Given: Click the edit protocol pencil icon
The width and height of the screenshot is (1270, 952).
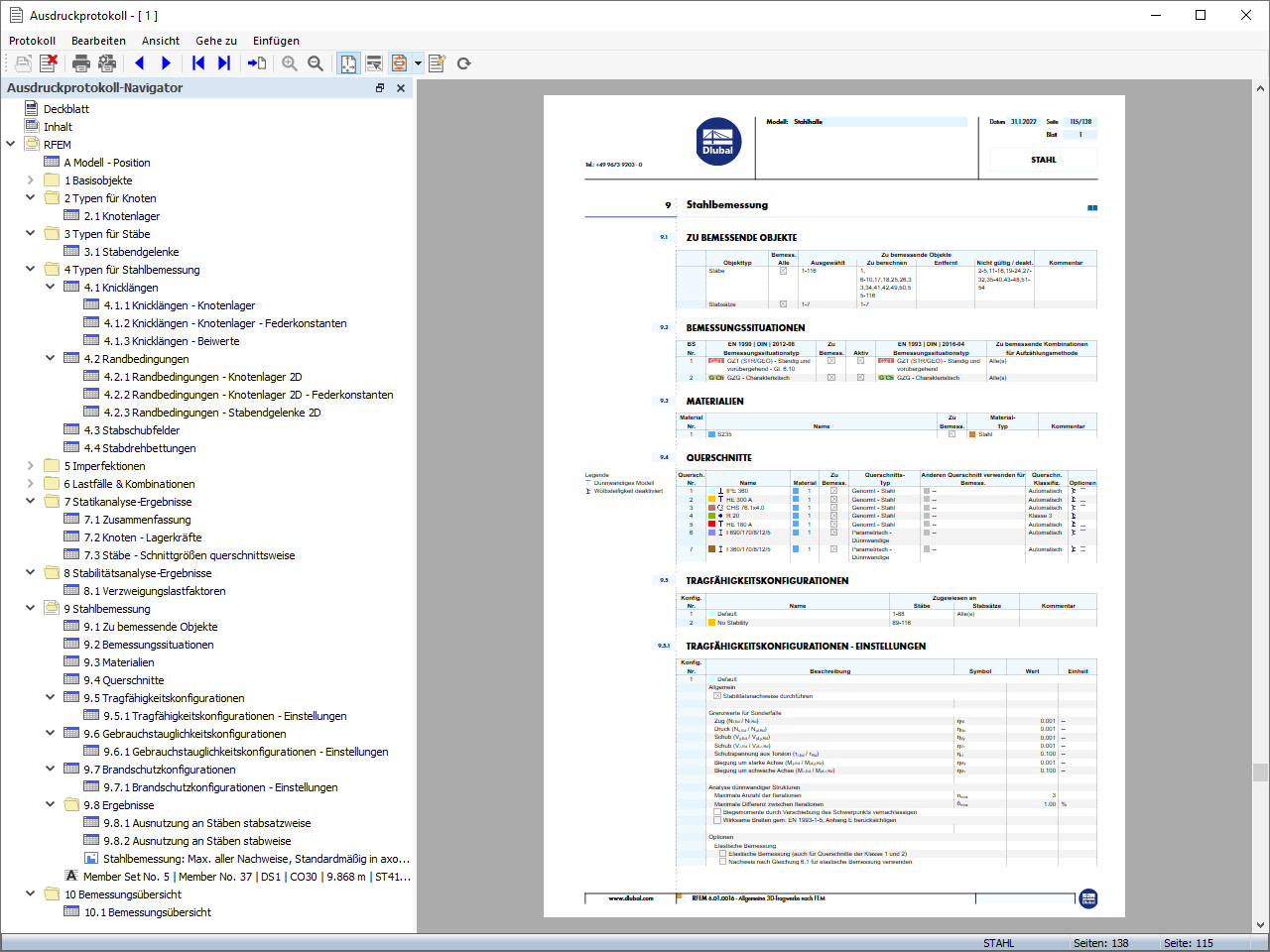Looking at the screenshot, I should (437, 63).
